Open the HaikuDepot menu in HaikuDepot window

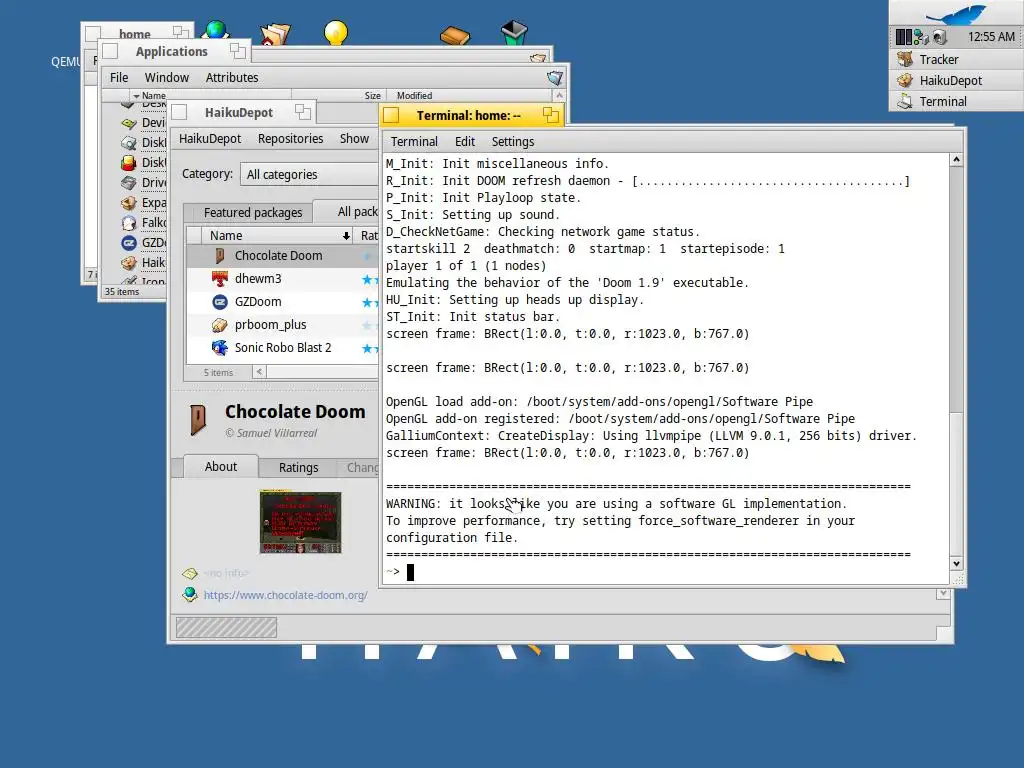coord(210,139)
